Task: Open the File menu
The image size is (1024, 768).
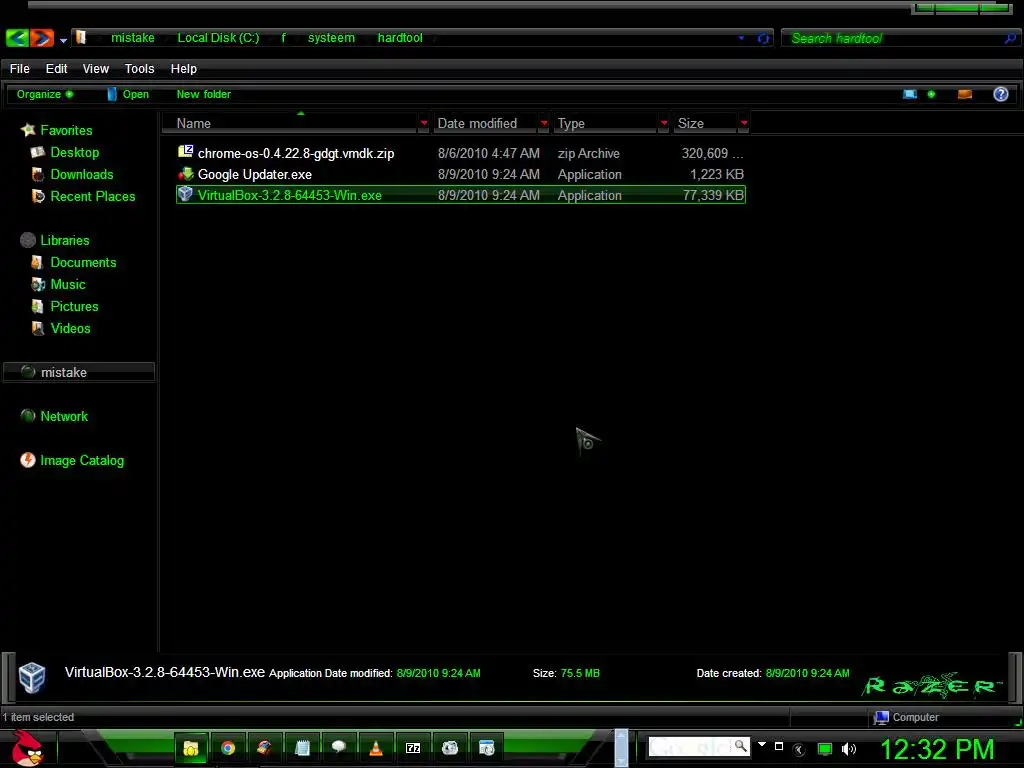Action: pos(20,69)
